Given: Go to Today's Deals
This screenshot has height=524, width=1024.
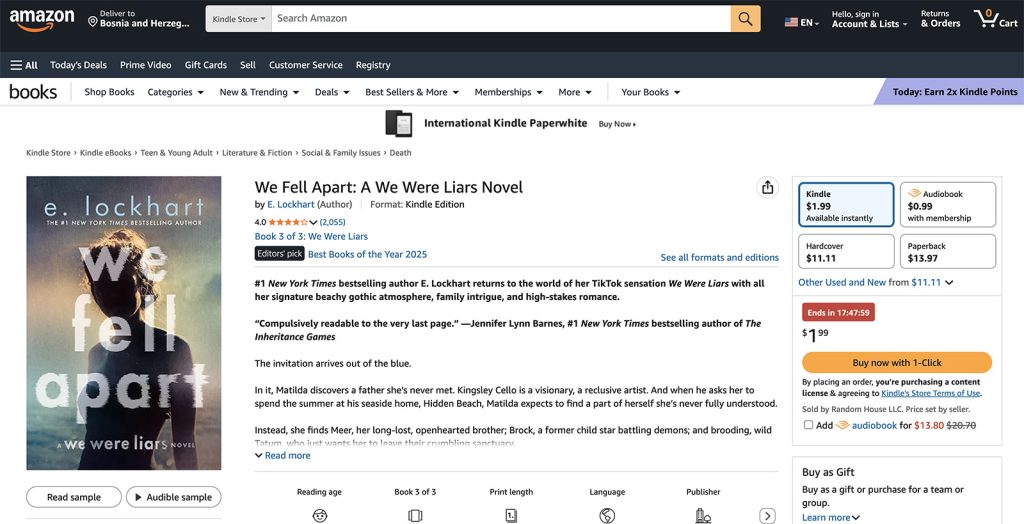Looking at the screenshot, I should point(78,65).
